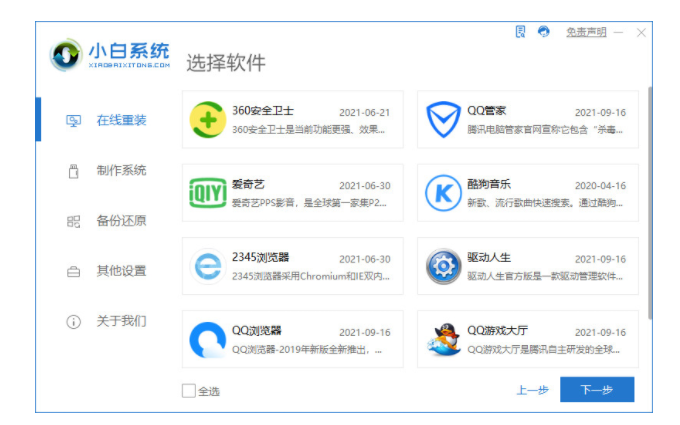Click the 其他设置 toolbox icon
This screenshot has height=425, width=680.
coord(73,271)
